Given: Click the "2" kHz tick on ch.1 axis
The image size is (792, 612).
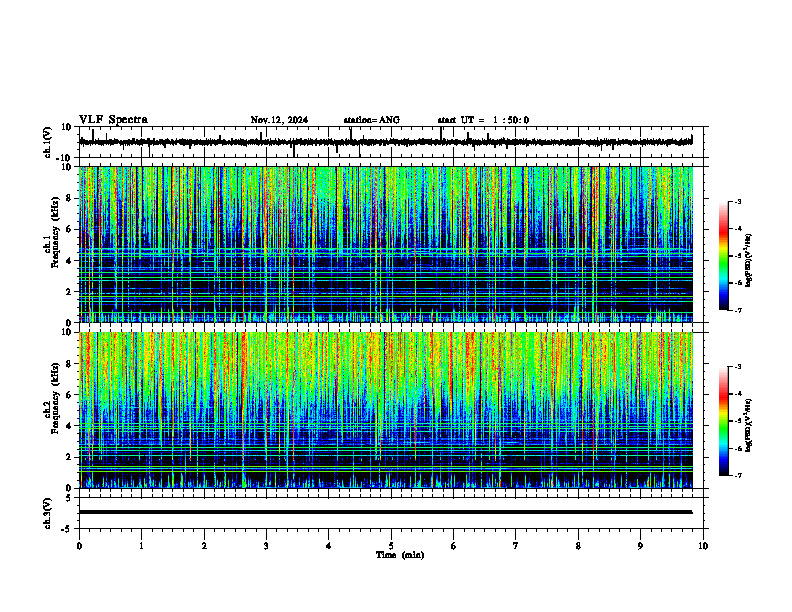Looking at the screenshot, I should [x=69, y=292].
